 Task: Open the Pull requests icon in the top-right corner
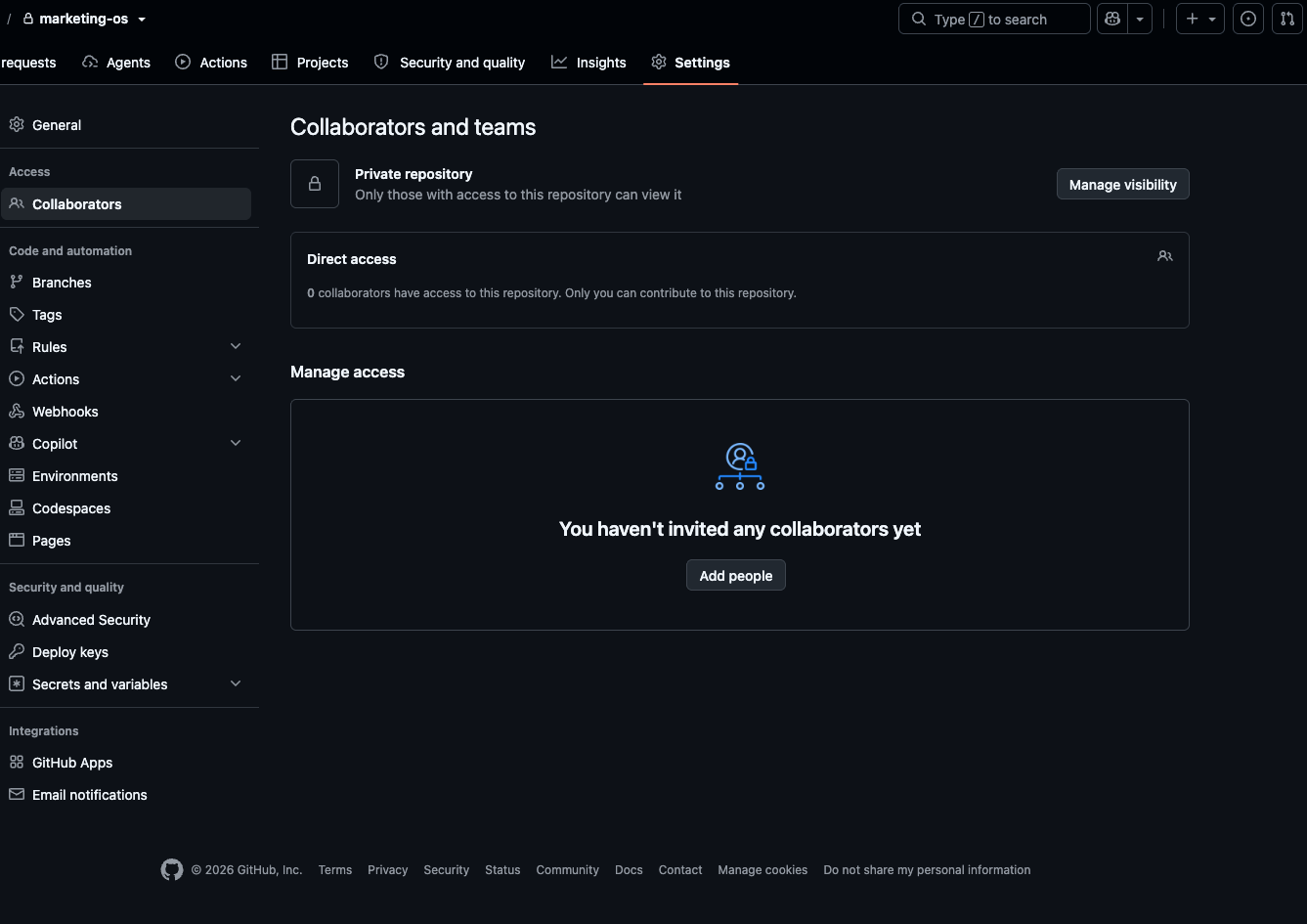(x=1287, y=19)
